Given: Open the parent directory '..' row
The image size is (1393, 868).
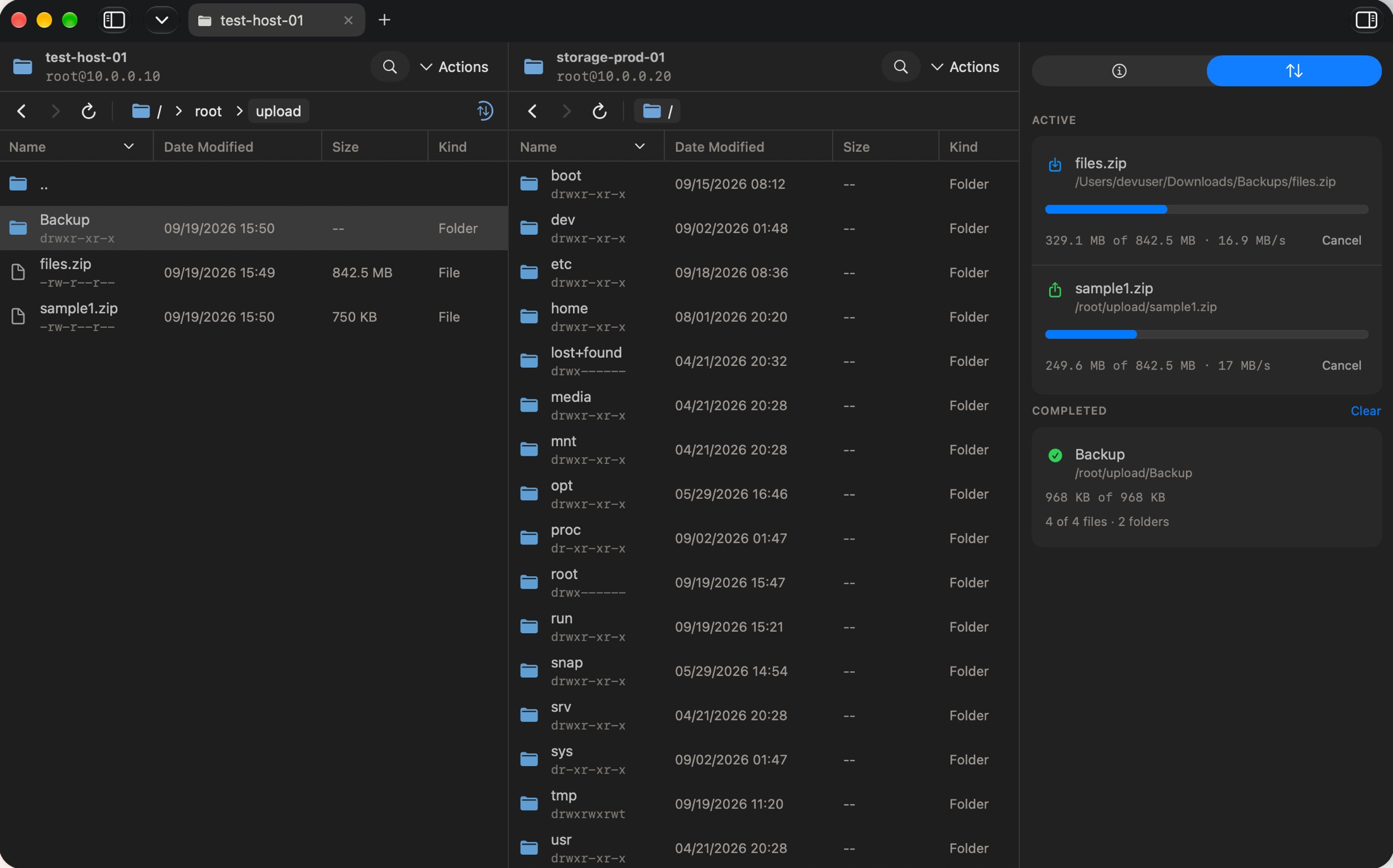Looking at the screenshot, I should point(254,184).
